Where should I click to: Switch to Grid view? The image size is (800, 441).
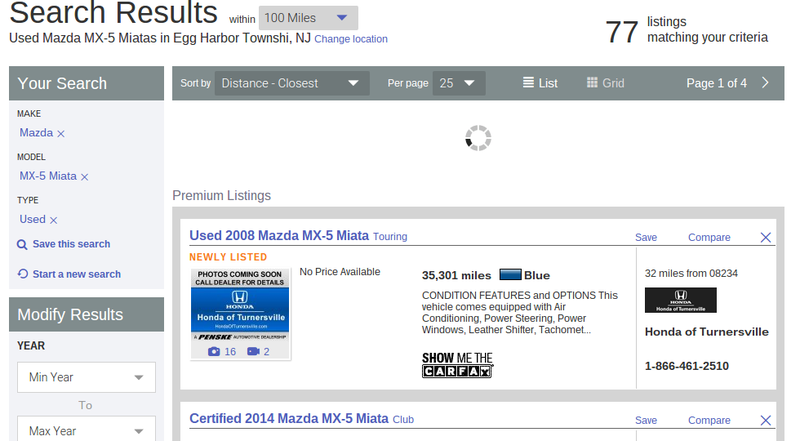(x=605, y=83)
